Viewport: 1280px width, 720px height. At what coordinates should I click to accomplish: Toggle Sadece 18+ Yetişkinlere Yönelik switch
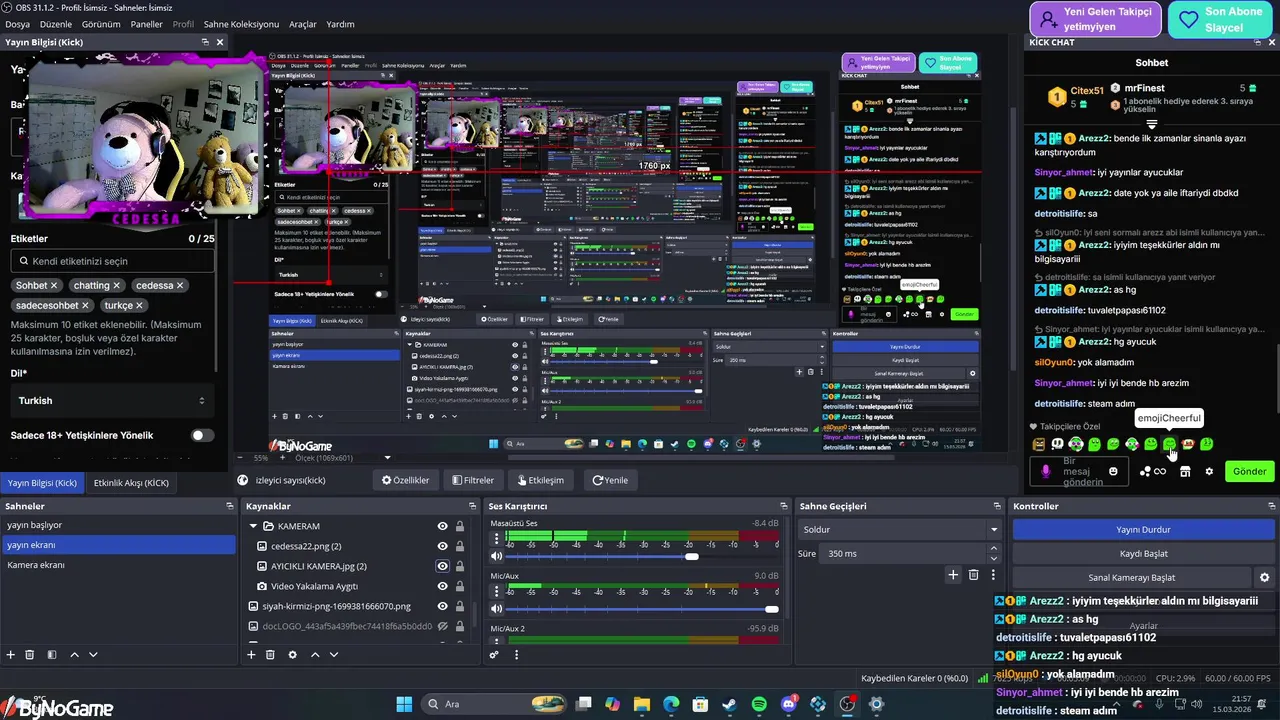[202, 435]
